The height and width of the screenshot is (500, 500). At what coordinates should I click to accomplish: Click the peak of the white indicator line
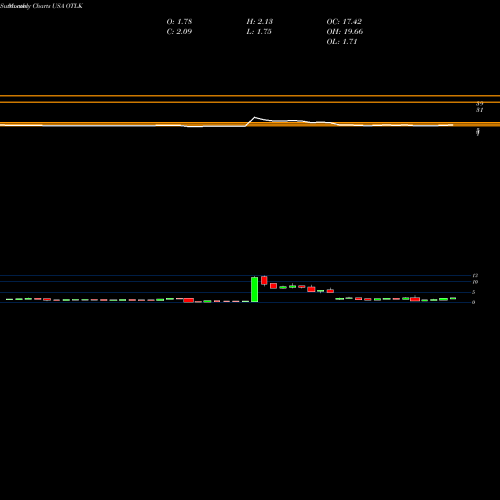[x=255, y=117]
